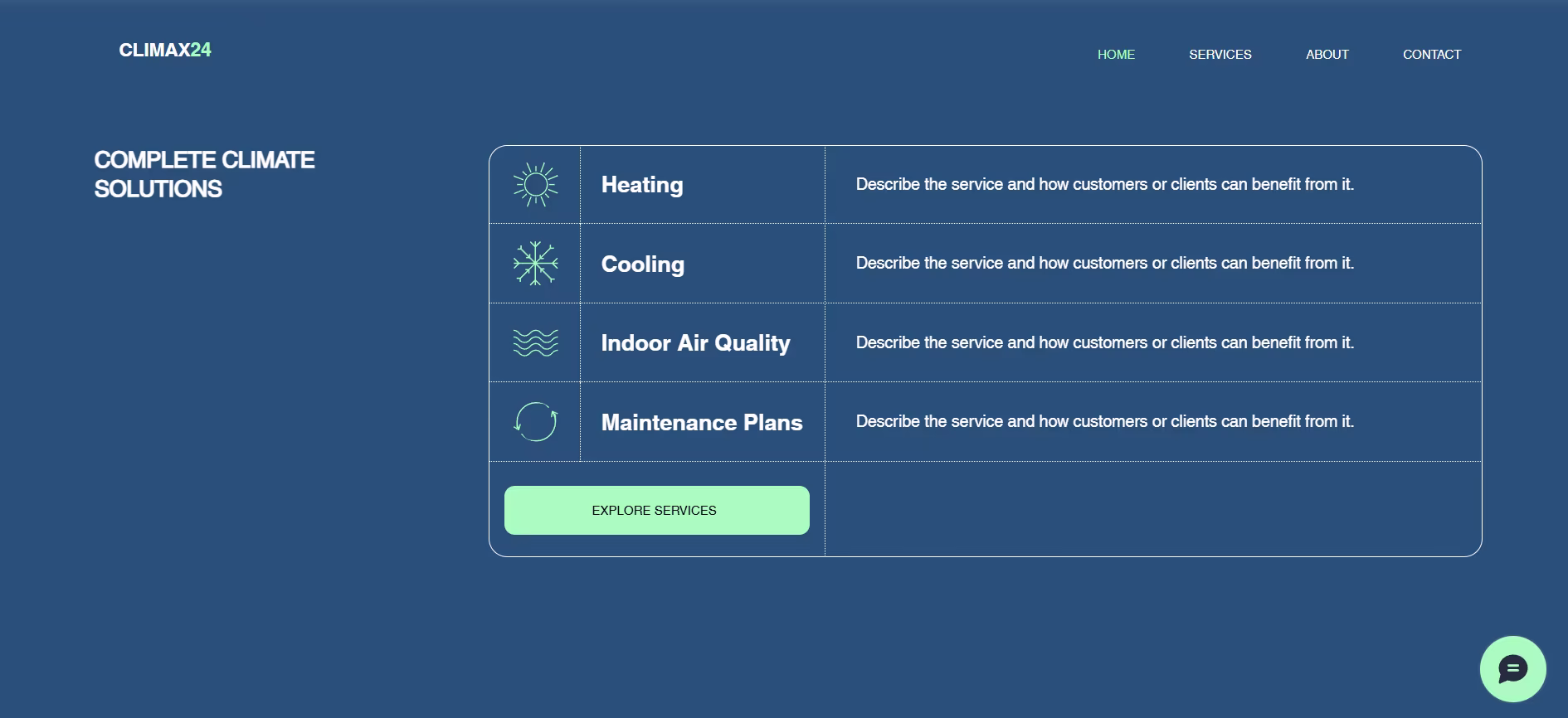Click the Complete Climate Solutions heading
The height and width of the screenshot is (718, 1568).
tap(204, 174)
